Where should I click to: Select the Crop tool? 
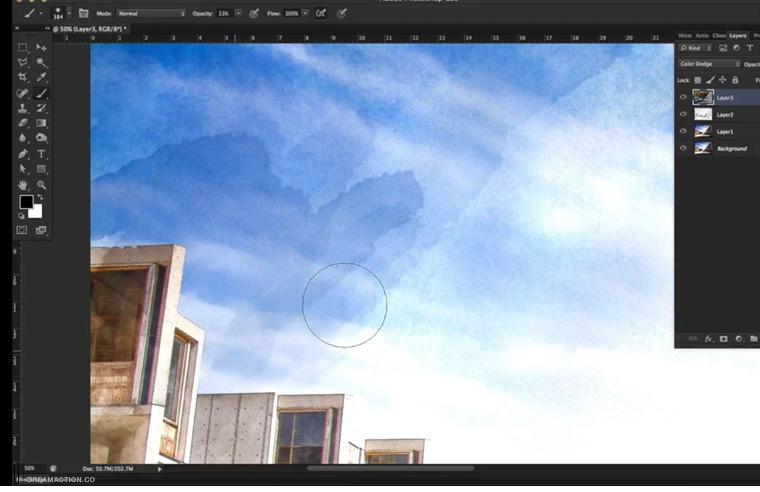pos(22,77)
